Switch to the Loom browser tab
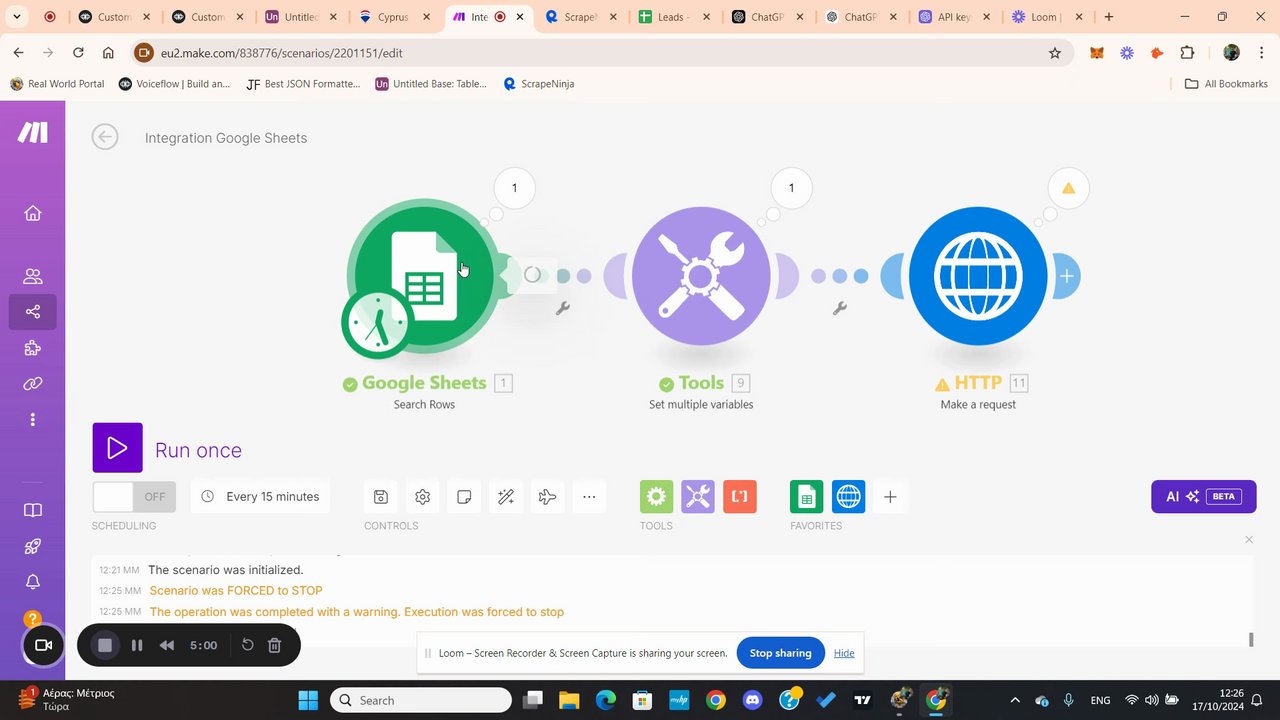This screenshot has width=1280, height=720. (1047, 17)
